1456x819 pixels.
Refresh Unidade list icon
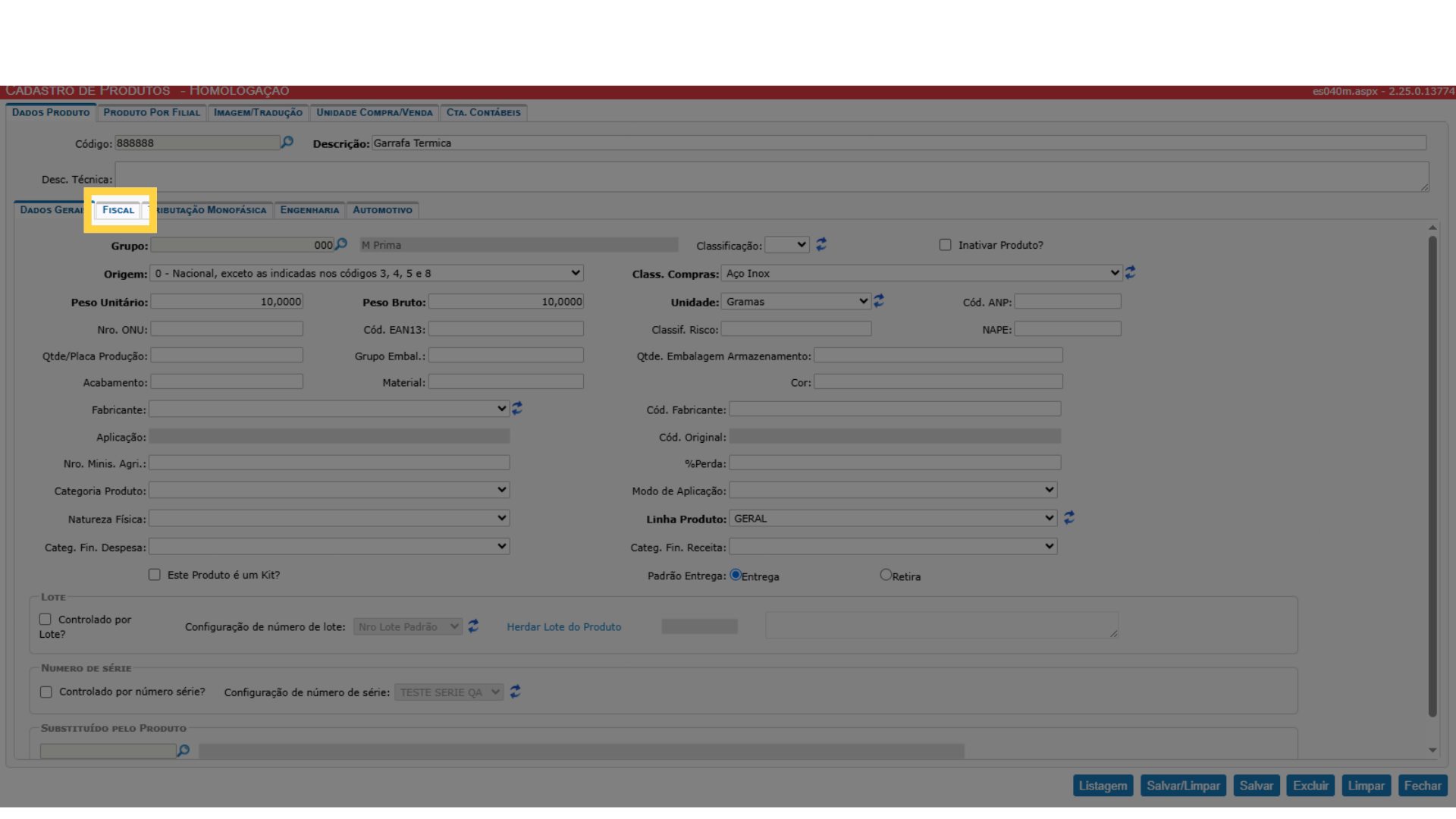[879, 300]
